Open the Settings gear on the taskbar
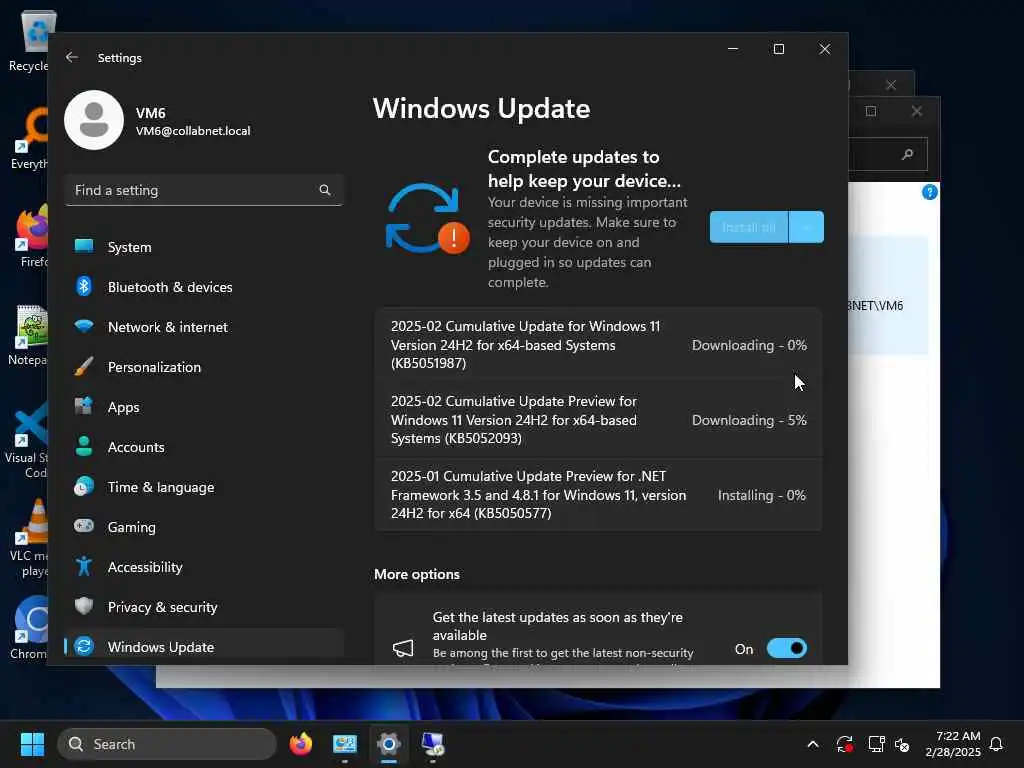Screen dimensions: 1024x768 389,744
